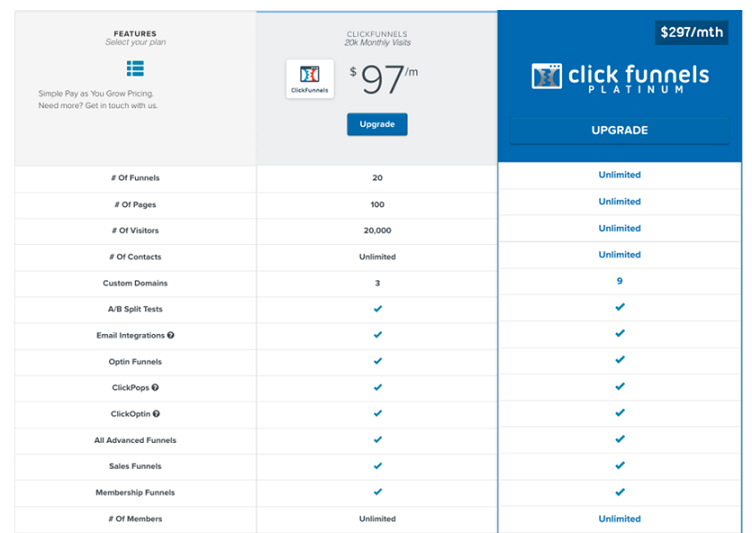Click the '20,000' visitors value

click(x=377, y=231)
